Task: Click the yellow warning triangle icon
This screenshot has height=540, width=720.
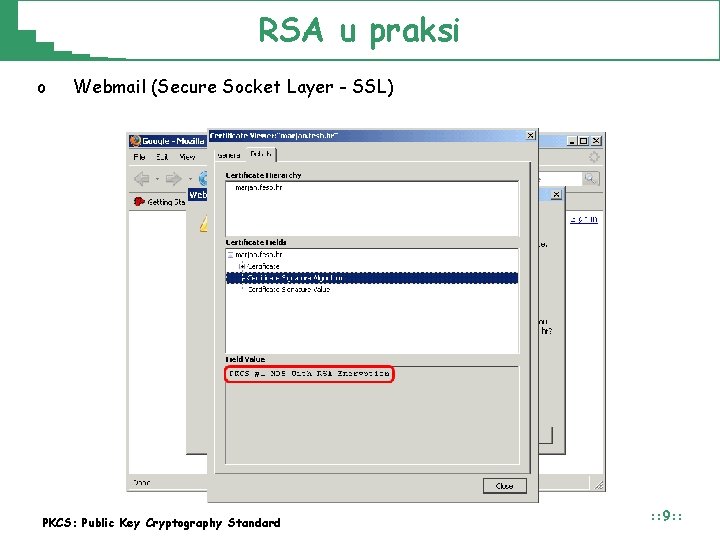Action: (x=203, y=224)
